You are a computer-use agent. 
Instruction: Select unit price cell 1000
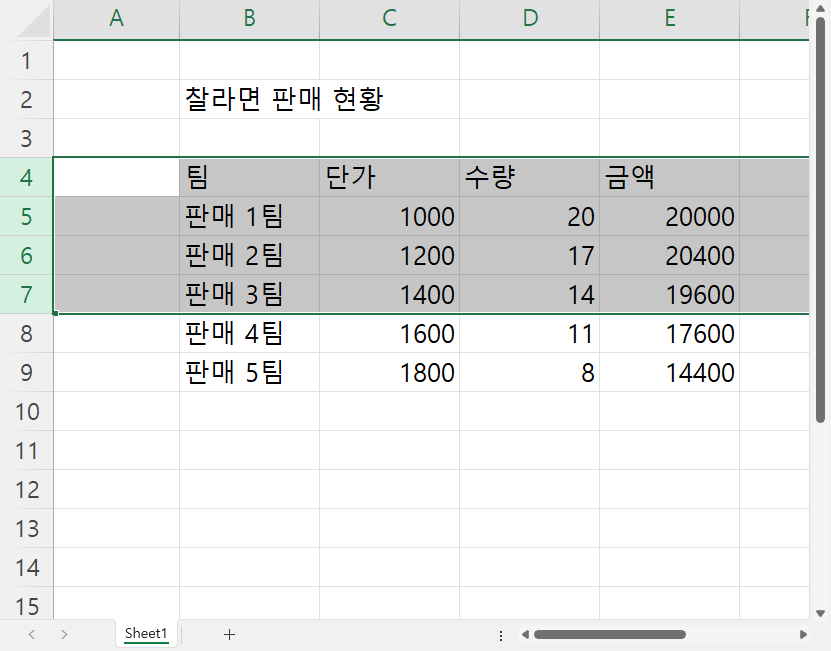390,216
